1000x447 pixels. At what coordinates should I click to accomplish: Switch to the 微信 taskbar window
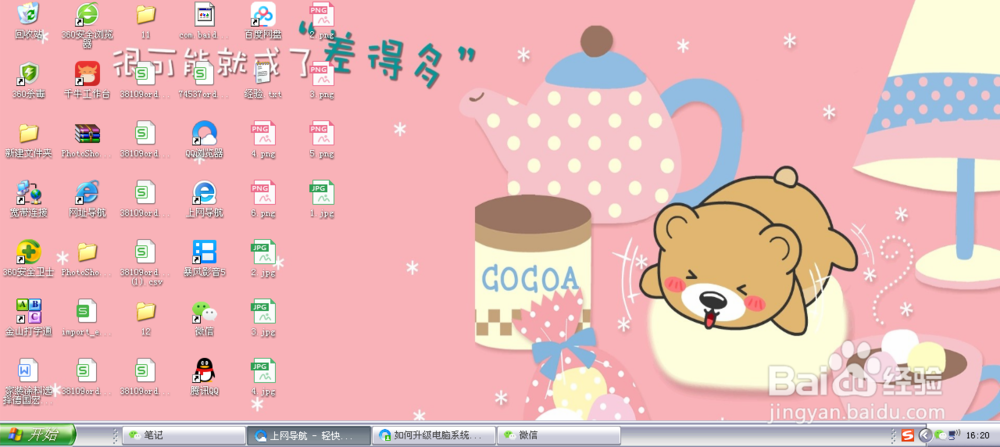559,436
